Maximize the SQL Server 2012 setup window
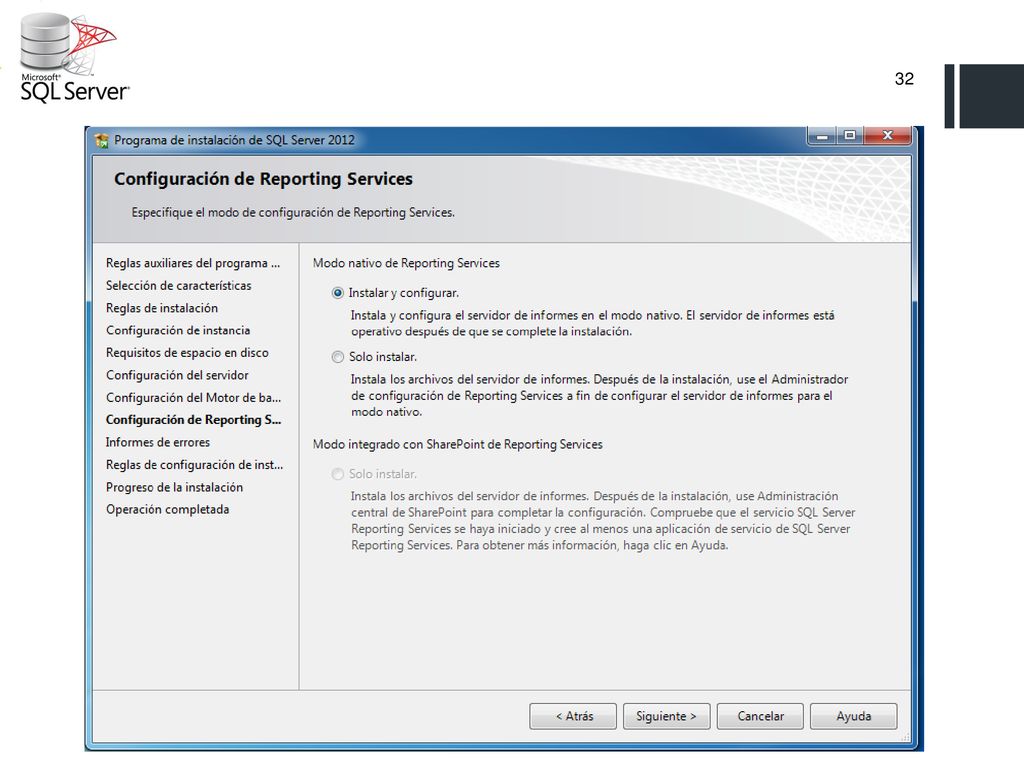The height and width of the screenshot is (768, 1024). click(x=850, y=136)
